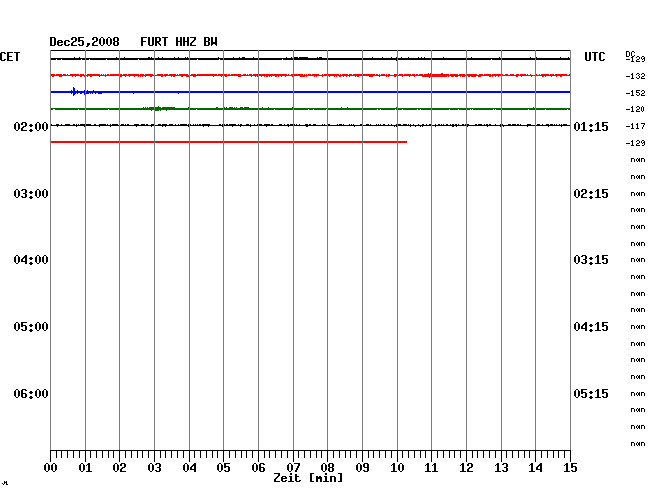Select minute tick label 01
The width and height of the screenshot is (650, 494).
click(x=85, y=468)
